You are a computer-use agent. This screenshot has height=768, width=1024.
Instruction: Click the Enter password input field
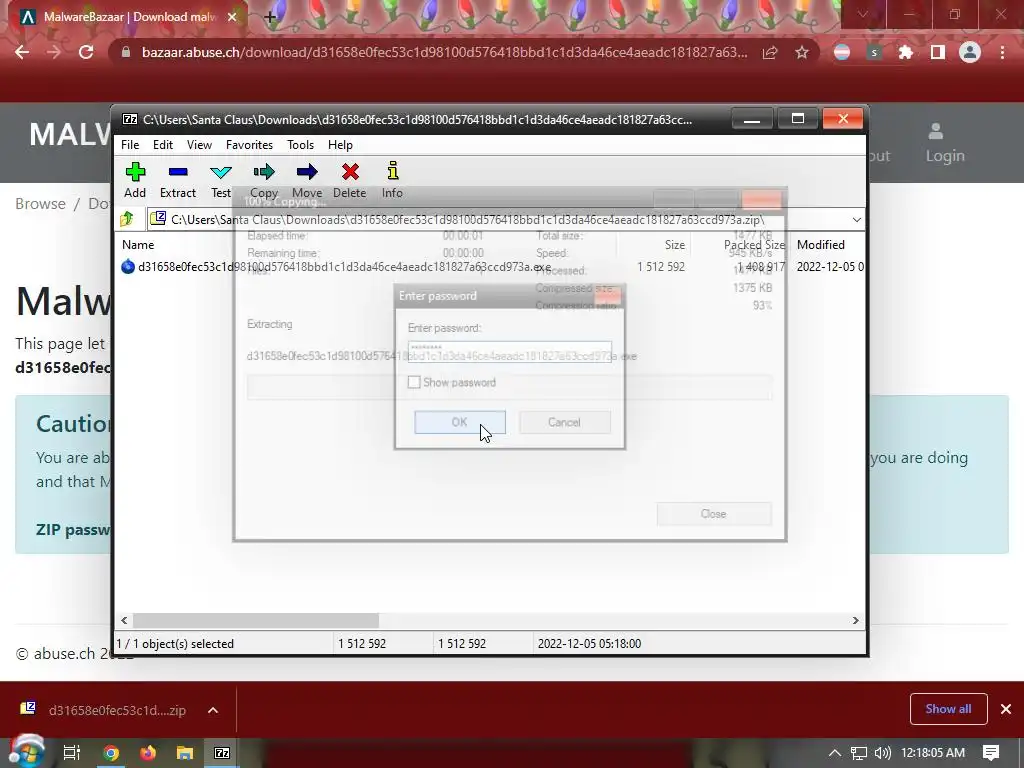click(509, 351)
